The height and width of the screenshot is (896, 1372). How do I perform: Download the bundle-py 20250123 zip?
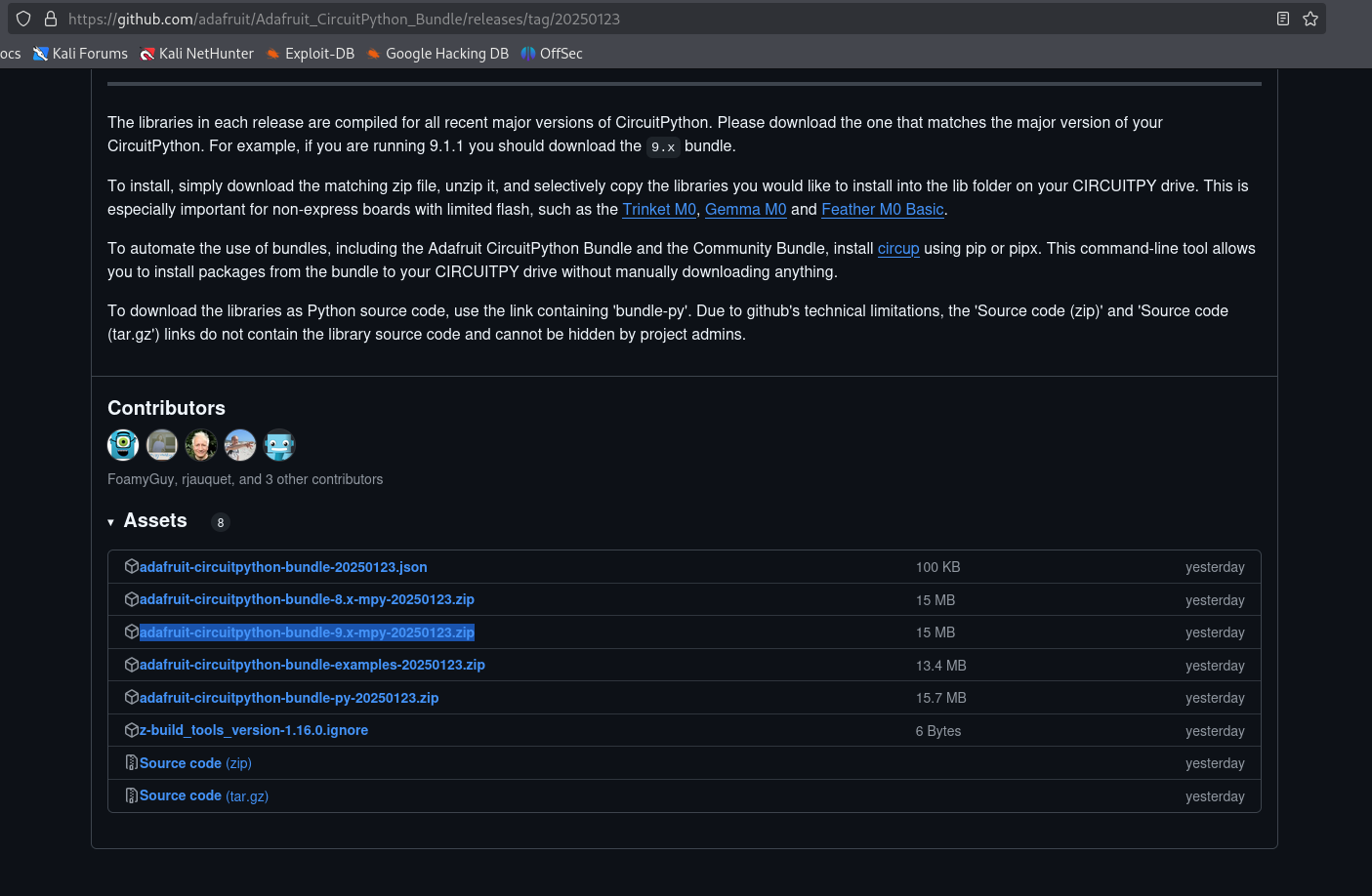289,698
